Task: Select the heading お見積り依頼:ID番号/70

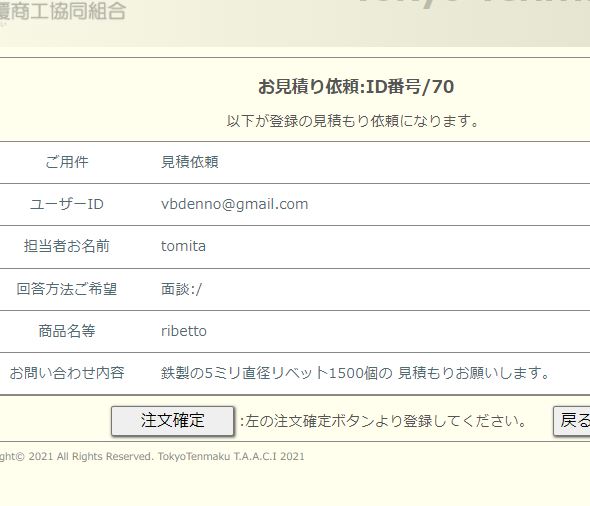Action: [x=356, y=87]
